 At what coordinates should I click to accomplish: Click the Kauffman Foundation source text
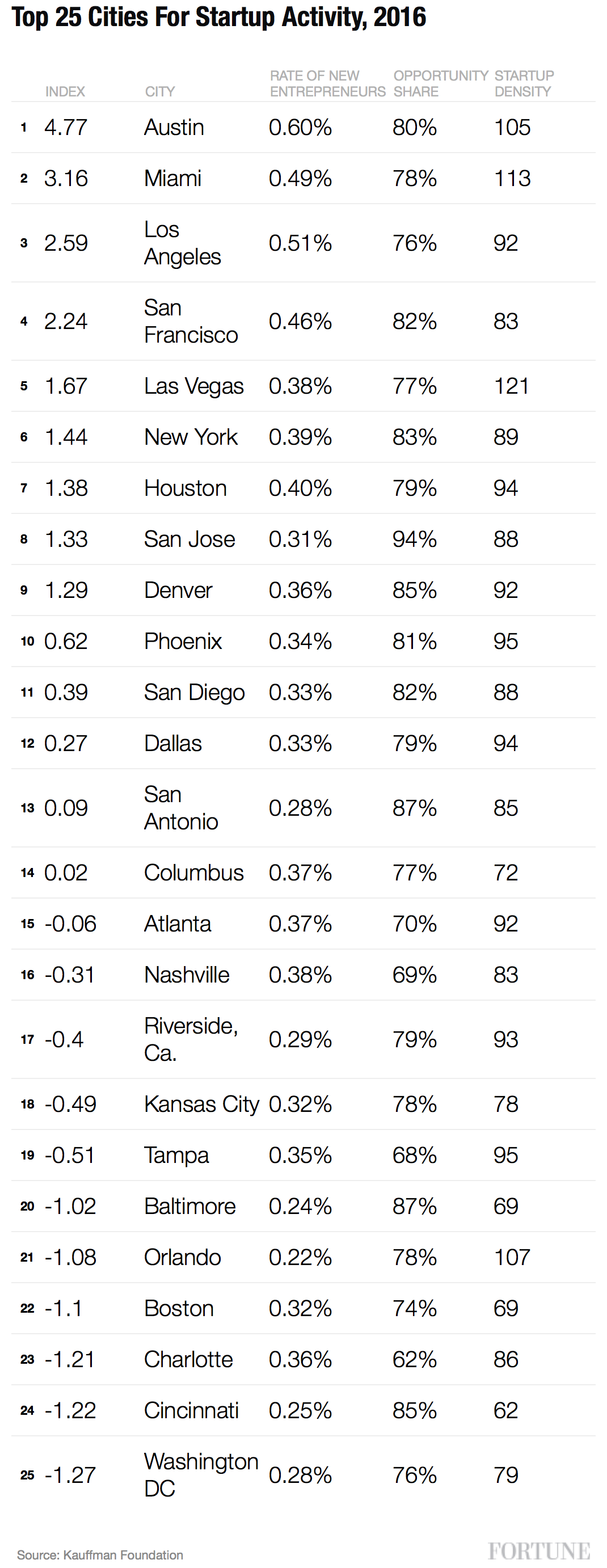[100, 1554]
